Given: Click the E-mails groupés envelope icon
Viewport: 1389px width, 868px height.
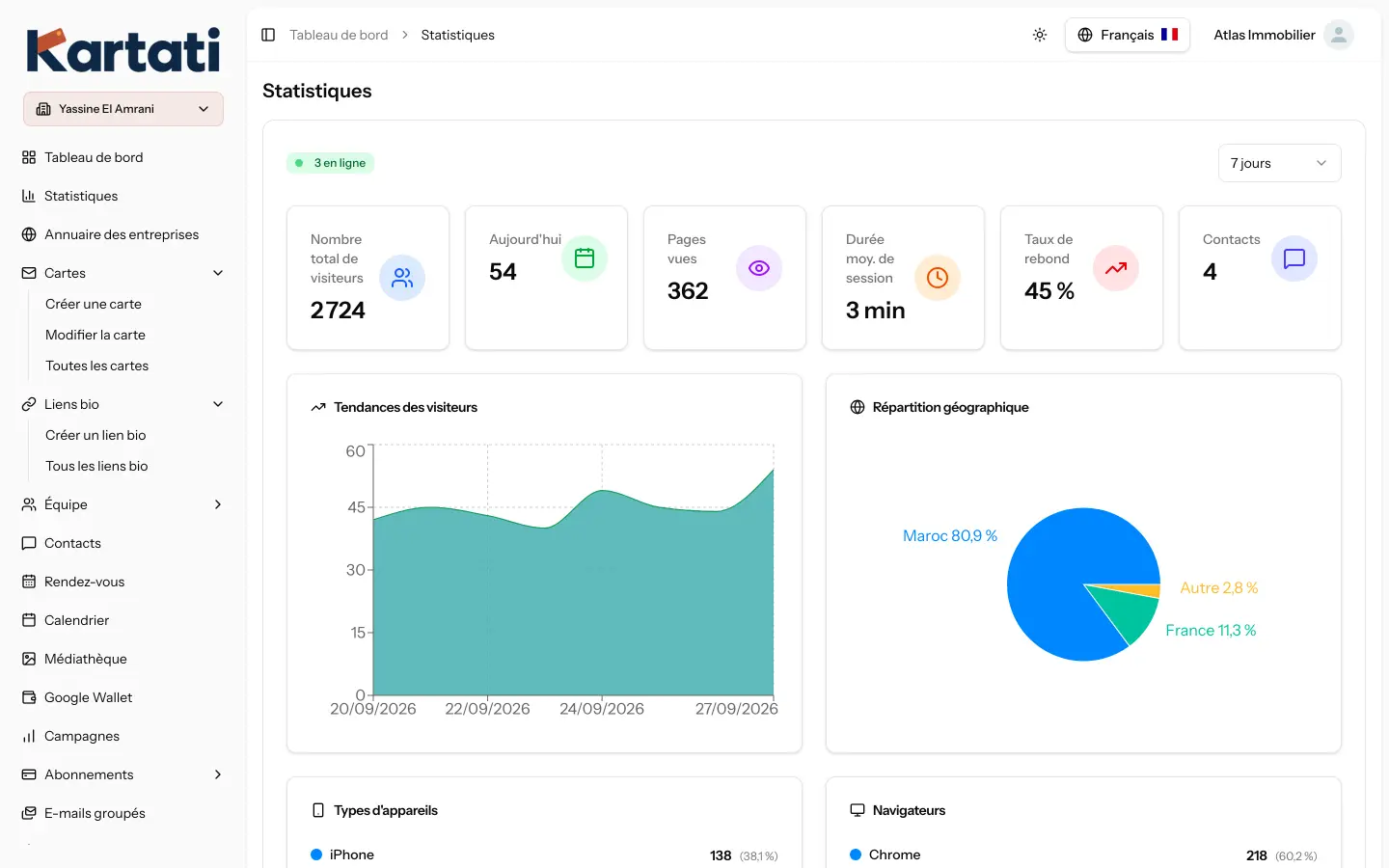Looking at the screenshot, I should (29, 813).
